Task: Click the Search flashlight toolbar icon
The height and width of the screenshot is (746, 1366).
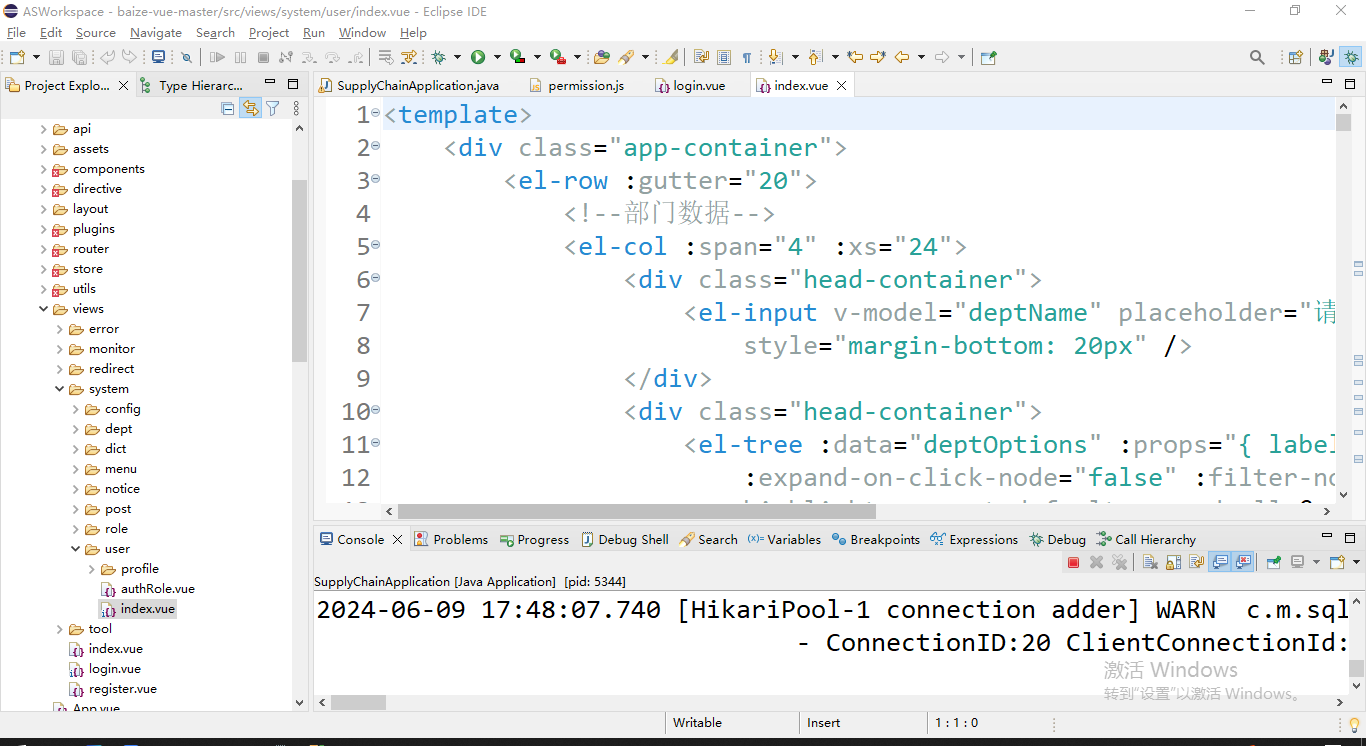Action: pyautogui.click(x=626, y=57)
